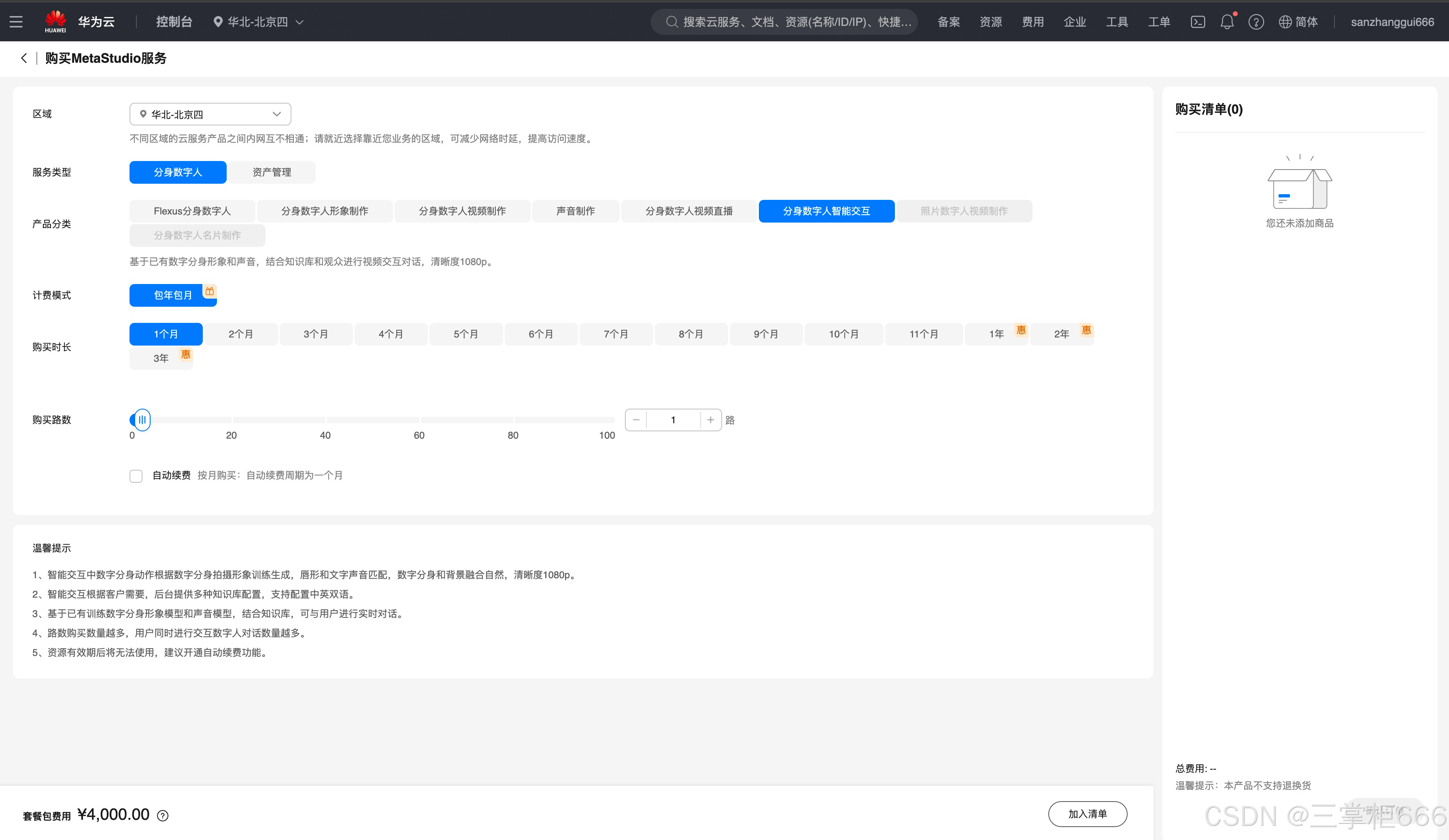Click the back arrow beside 购买MetaStudio服务
Viewport: 1449px width, 840px height.
tap(23, 58)
